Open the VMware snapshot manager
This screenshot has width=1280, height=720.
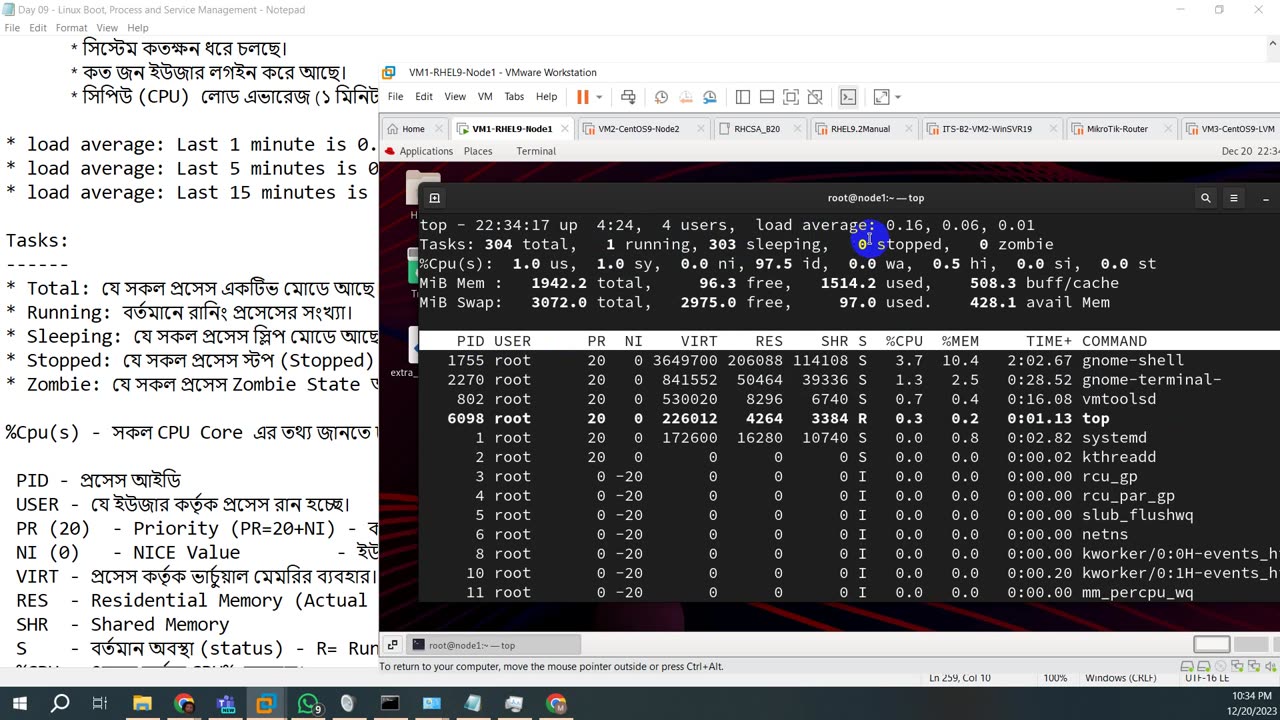[709, 97]
